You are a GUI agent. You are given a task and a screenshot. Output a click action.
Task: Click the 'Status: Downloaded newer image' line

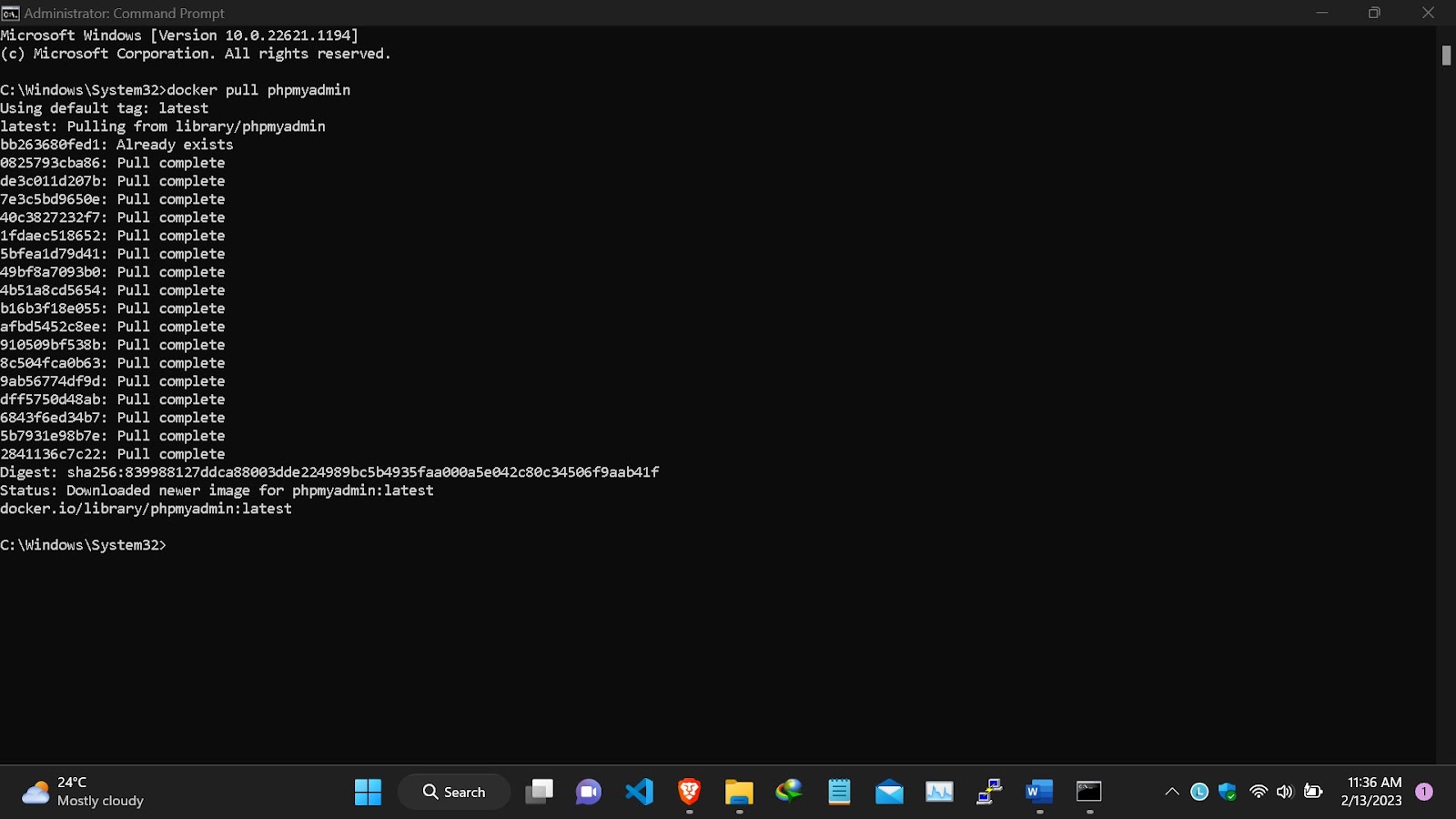click(217, 490)
